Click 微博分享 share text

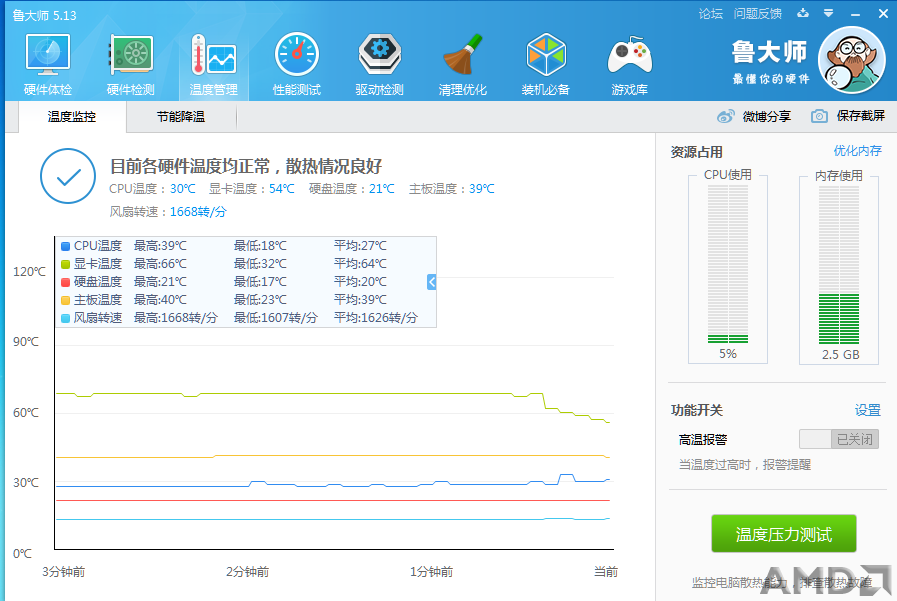767,117
